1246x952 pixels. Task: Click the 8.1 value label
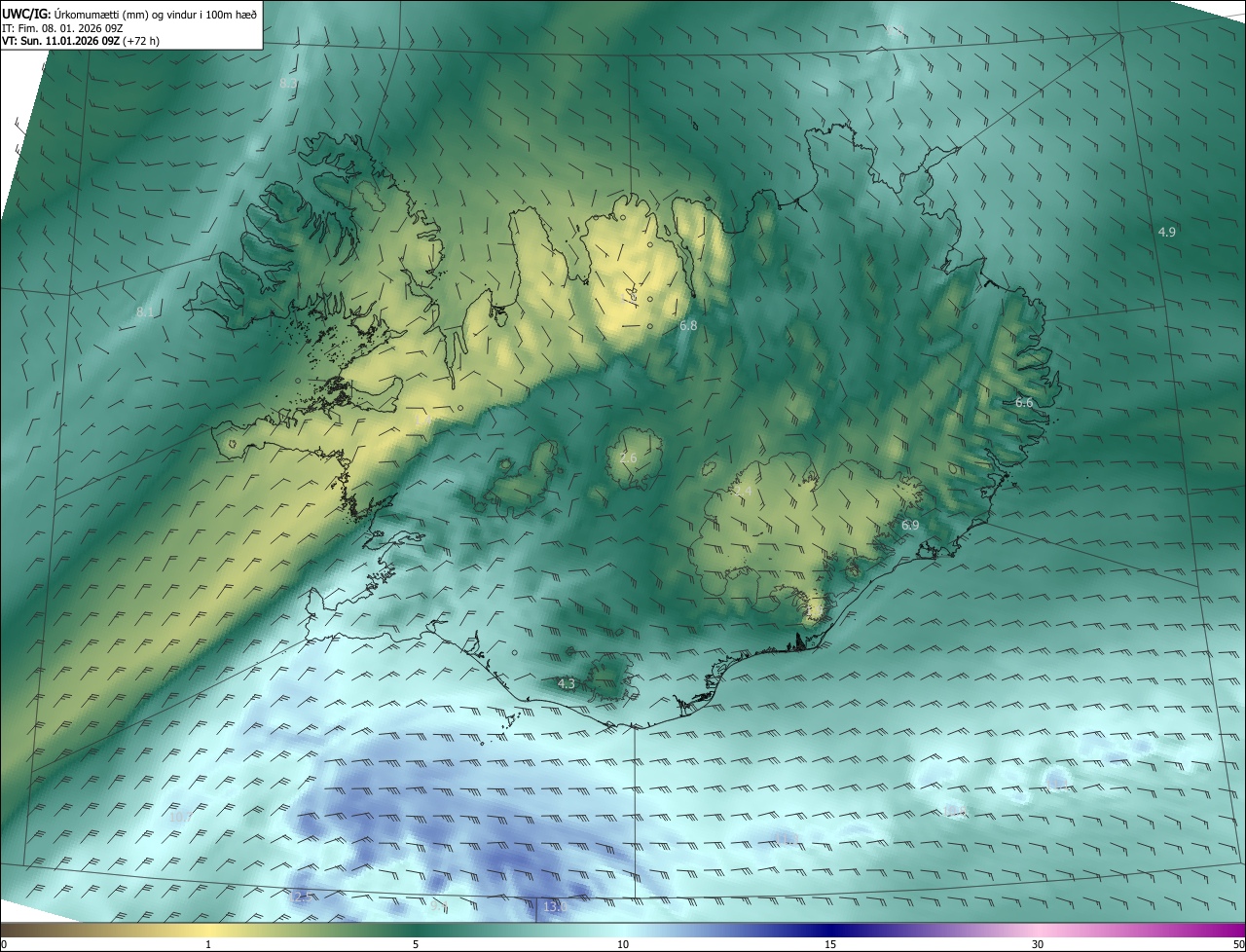145,311
